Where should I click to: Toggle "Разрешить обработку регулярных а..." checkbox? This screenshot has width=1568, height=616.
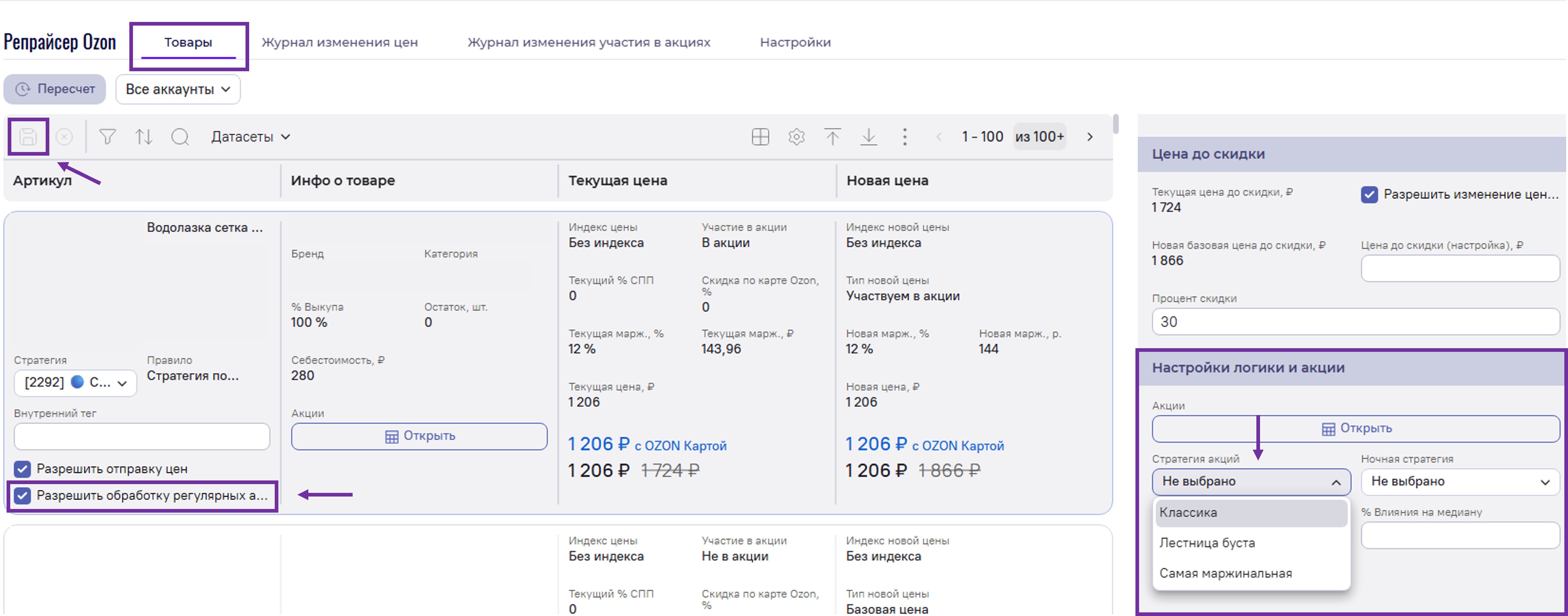tap(23, 495)
